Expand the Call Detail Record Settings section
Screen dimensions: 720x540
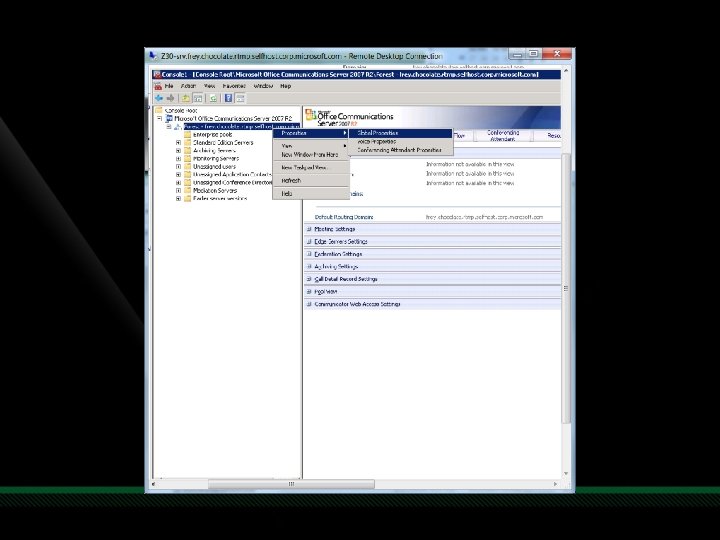point(309,279)
